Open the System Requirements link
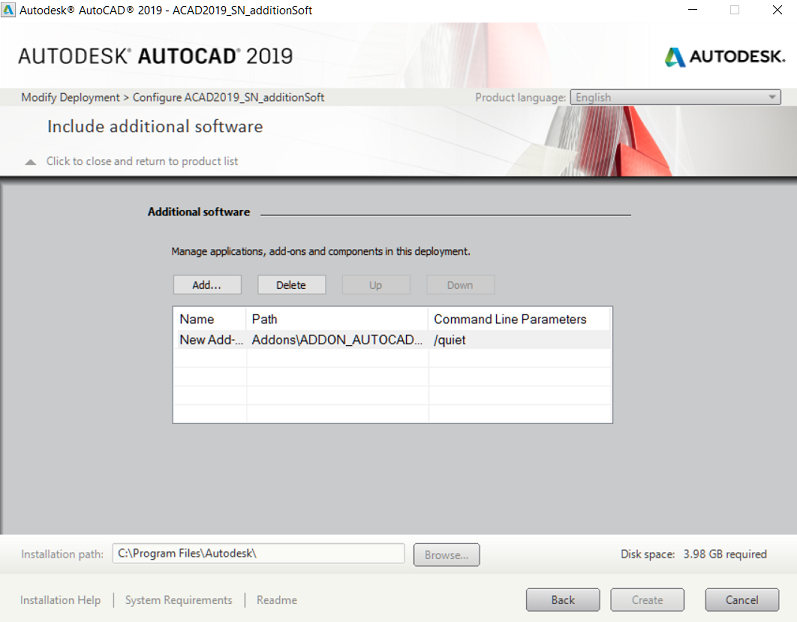 [178, 600]
